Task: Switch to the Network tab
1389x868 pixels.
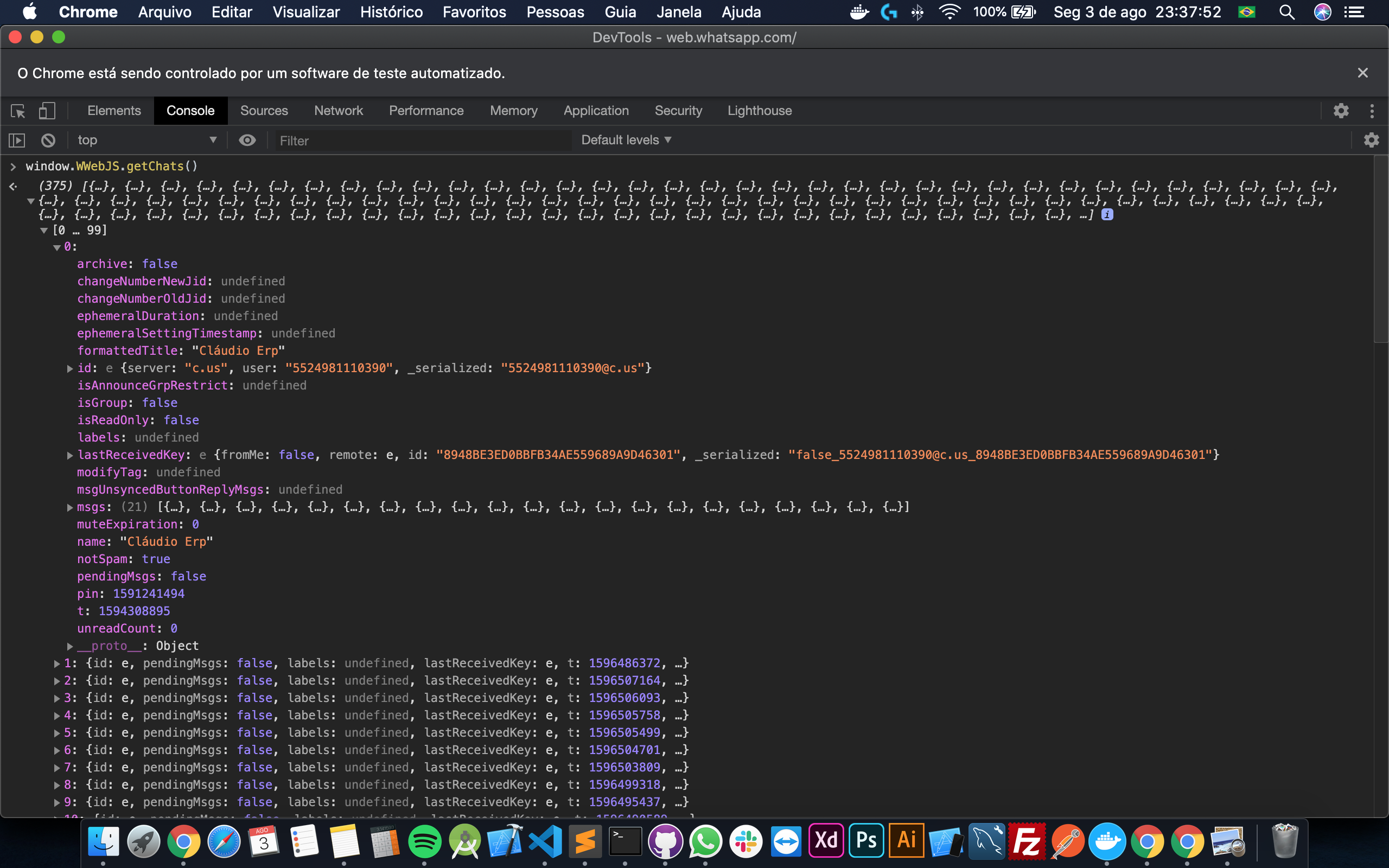Action: point(338,111)
